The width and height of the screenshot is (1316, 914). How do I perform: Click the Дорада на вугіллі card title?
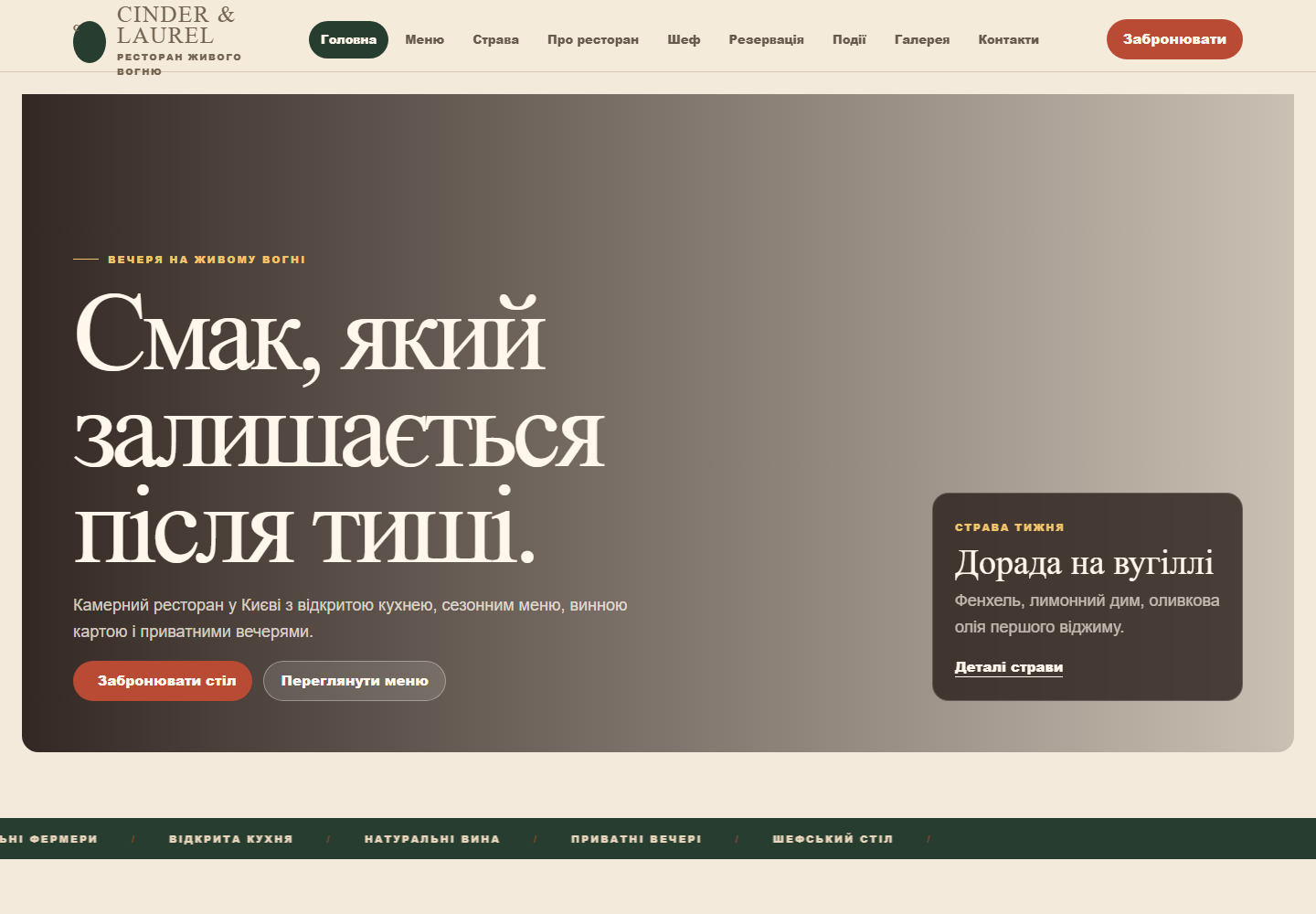click(x=1084, y=563)
